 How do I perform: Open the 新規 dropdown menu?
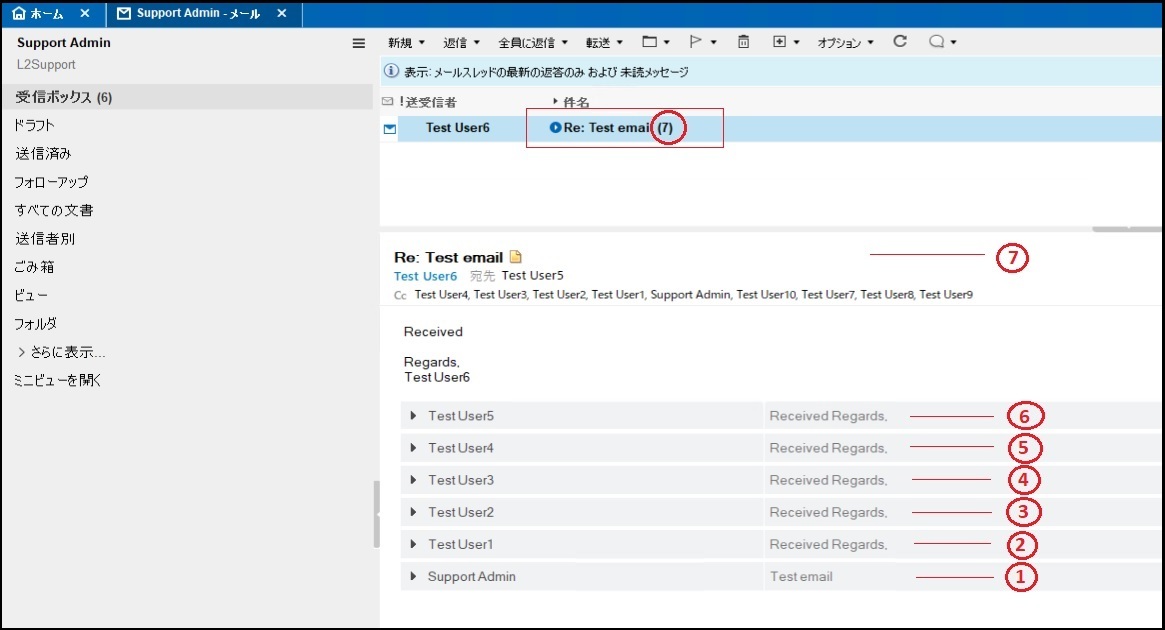(x=406, y=43)
